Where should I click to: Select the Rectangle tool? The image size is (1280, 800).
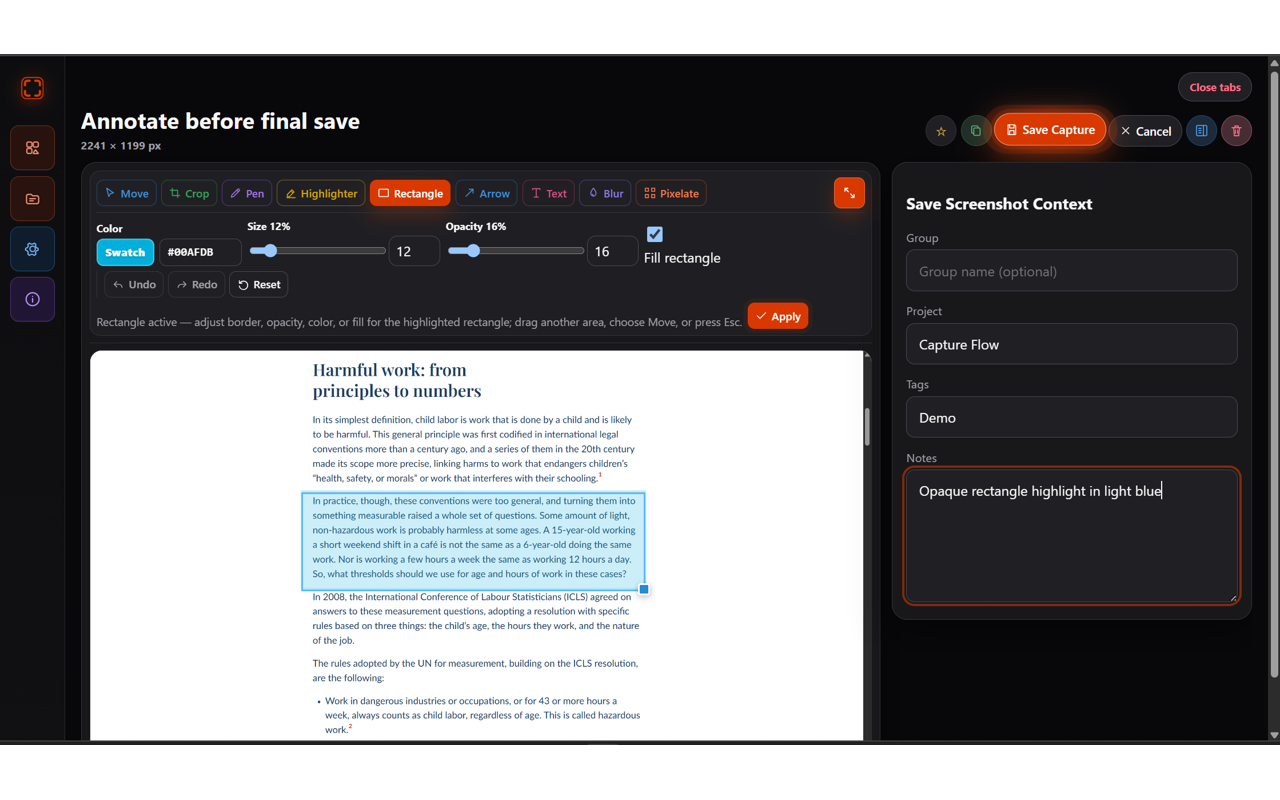(x=410, y=193)
